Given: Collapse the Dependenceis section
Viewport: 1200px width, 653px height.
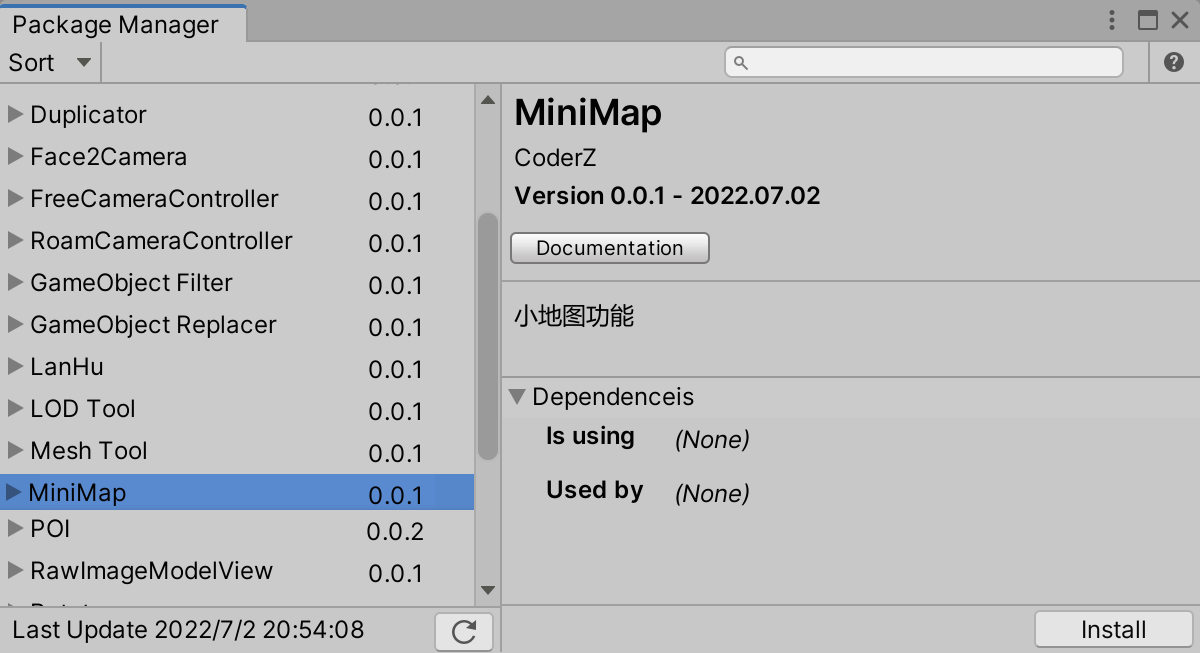Looking at the screenshot, I should coord(517,397).
